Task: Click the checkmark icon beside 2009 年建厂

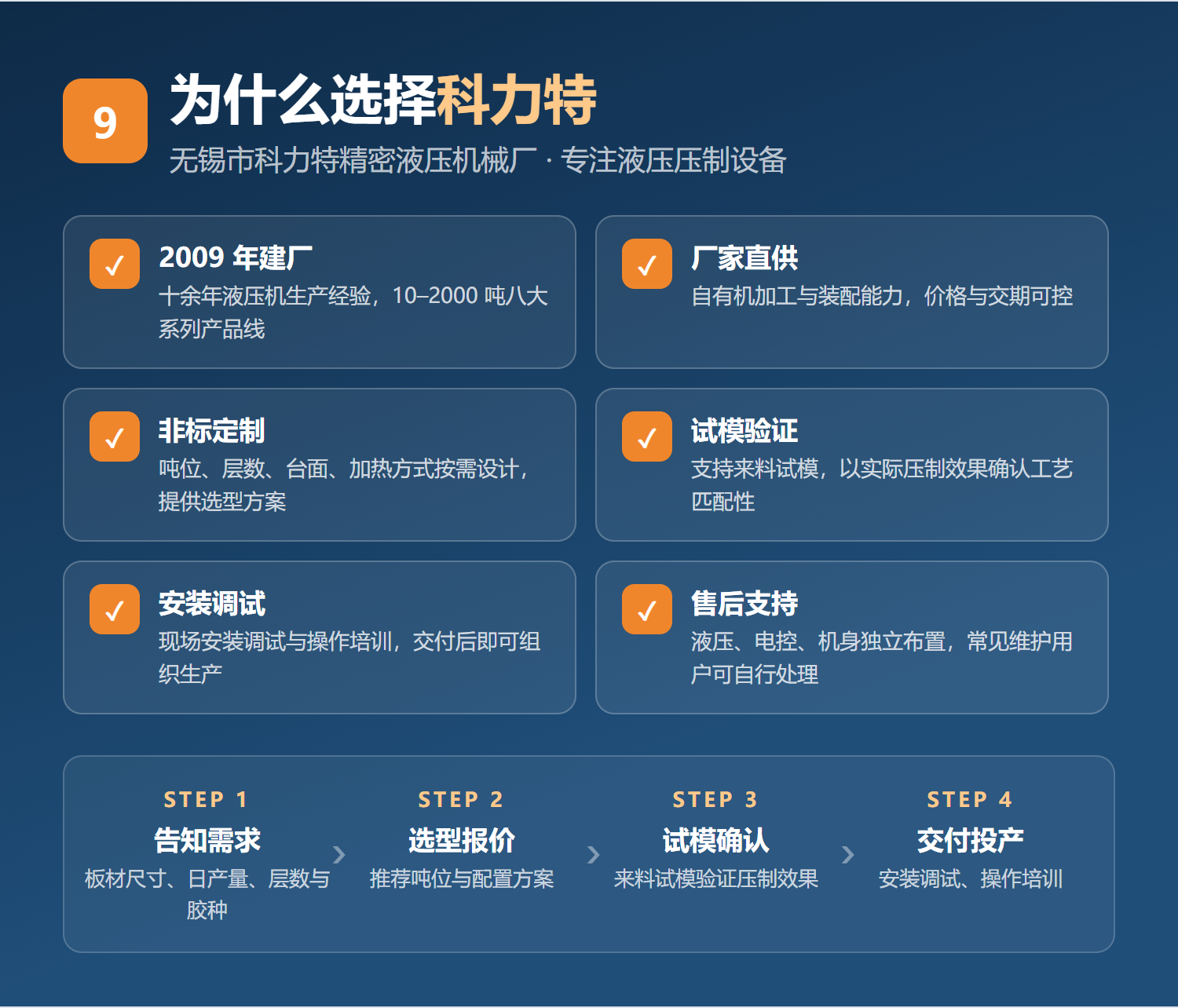Action: pyautogui.click(x=115, y=264)
